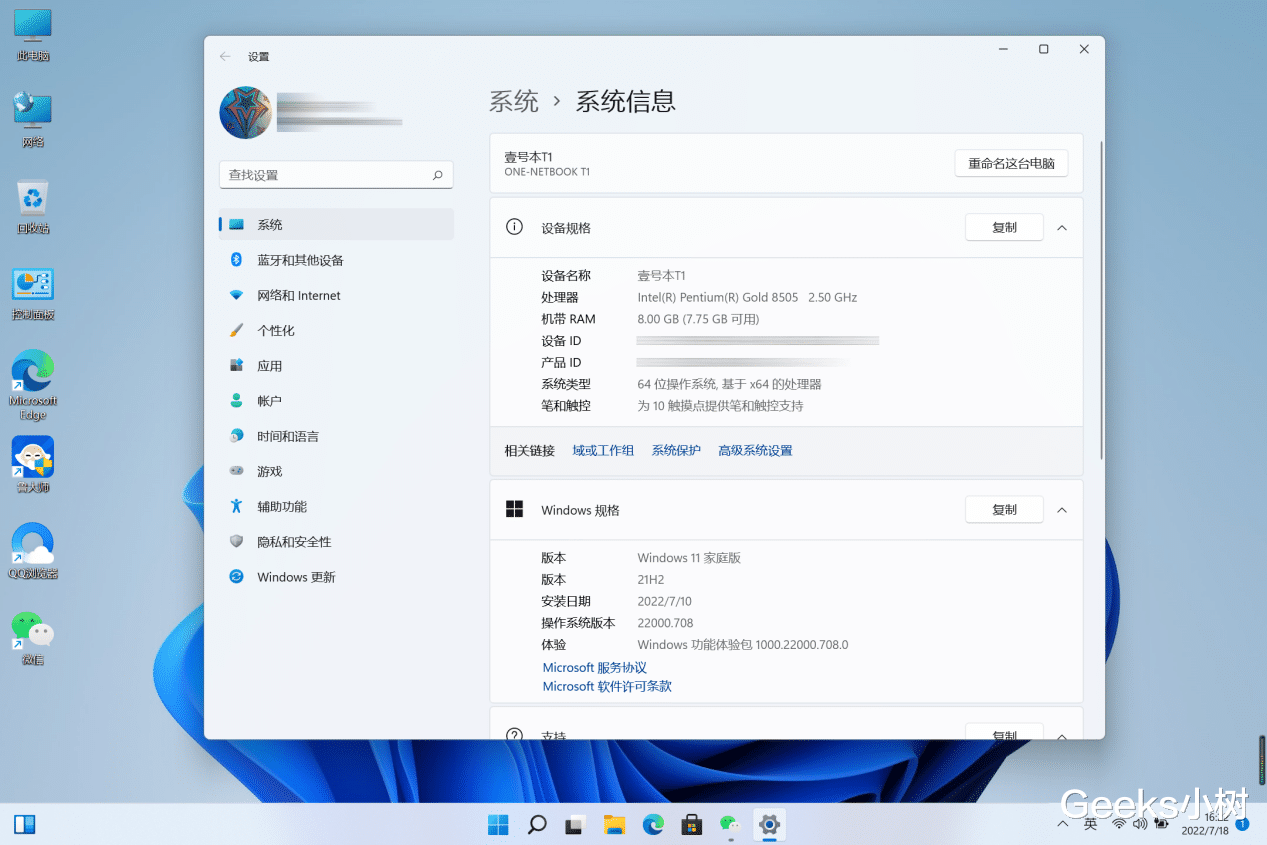Click 系统 in the breadcrumb header

tap(514, 101)
